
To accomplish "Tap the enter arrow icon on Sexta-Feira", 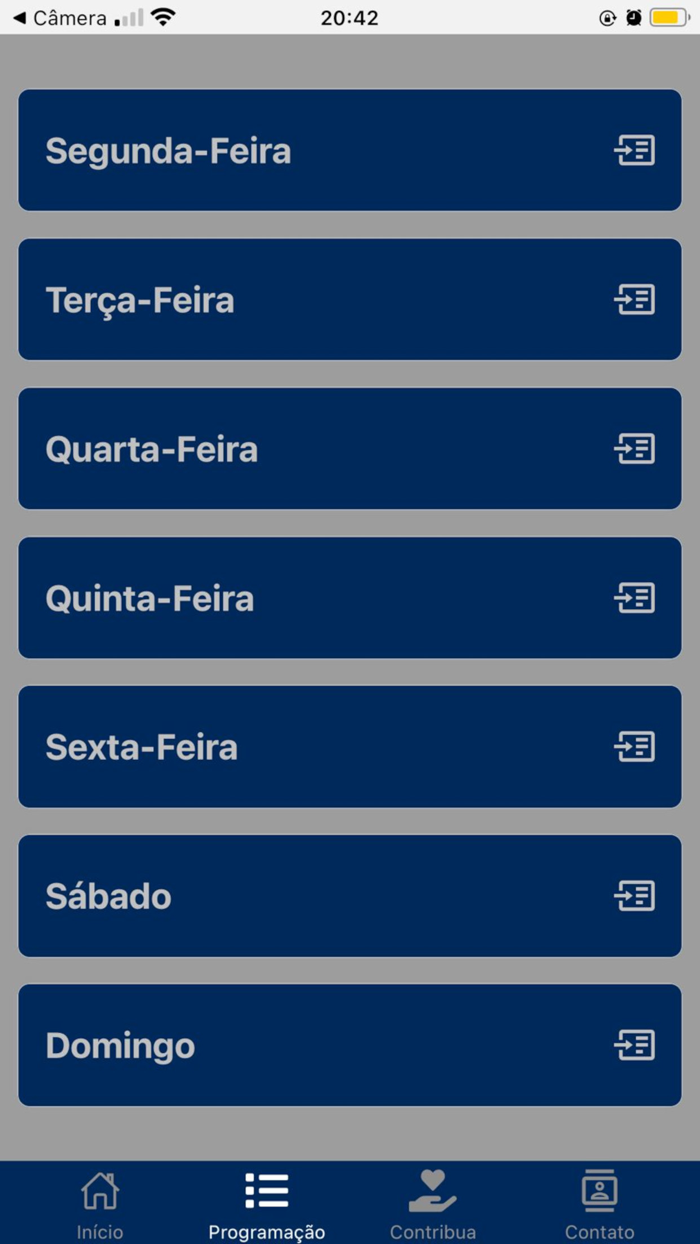I will click(634, 747).
